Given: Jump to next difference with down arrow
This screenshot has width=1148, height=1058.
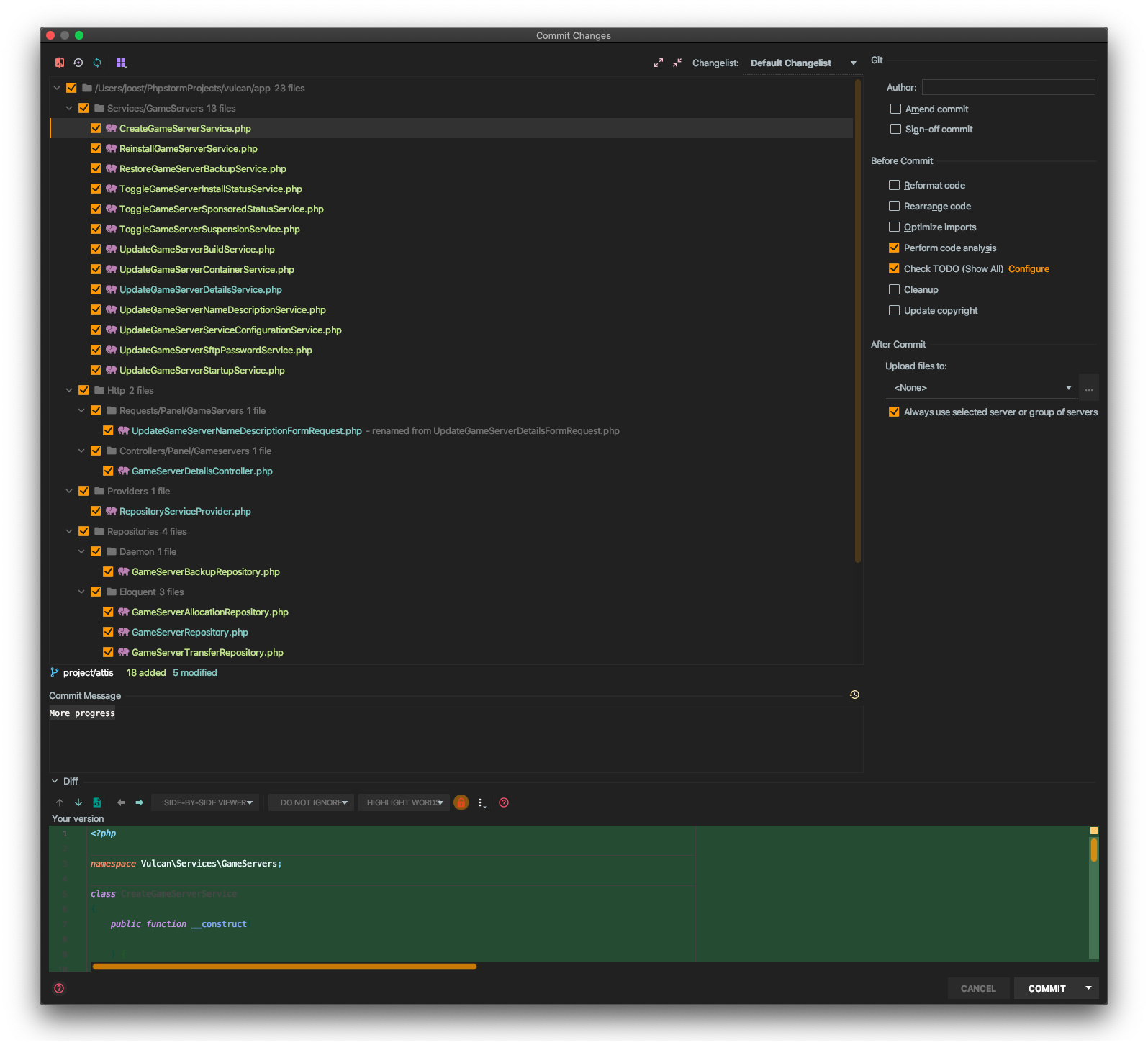Looking at the screenshot, I should point(78,802).
